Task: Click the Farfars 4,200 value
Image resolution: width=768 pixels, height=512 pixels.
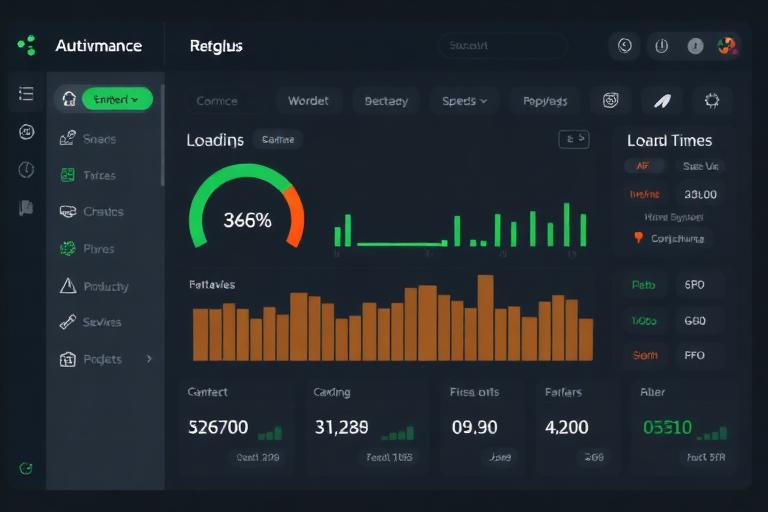Action: tap(567, 427)
